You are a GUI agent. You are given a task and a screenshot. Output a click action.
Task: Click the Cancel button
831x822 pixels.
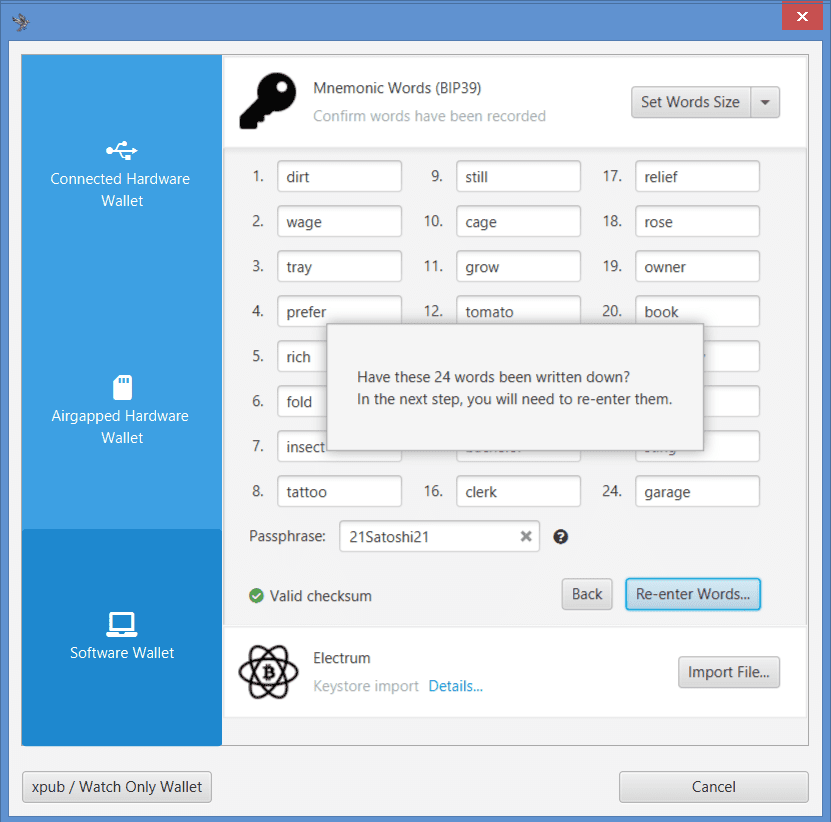click(x=713, y=787)
